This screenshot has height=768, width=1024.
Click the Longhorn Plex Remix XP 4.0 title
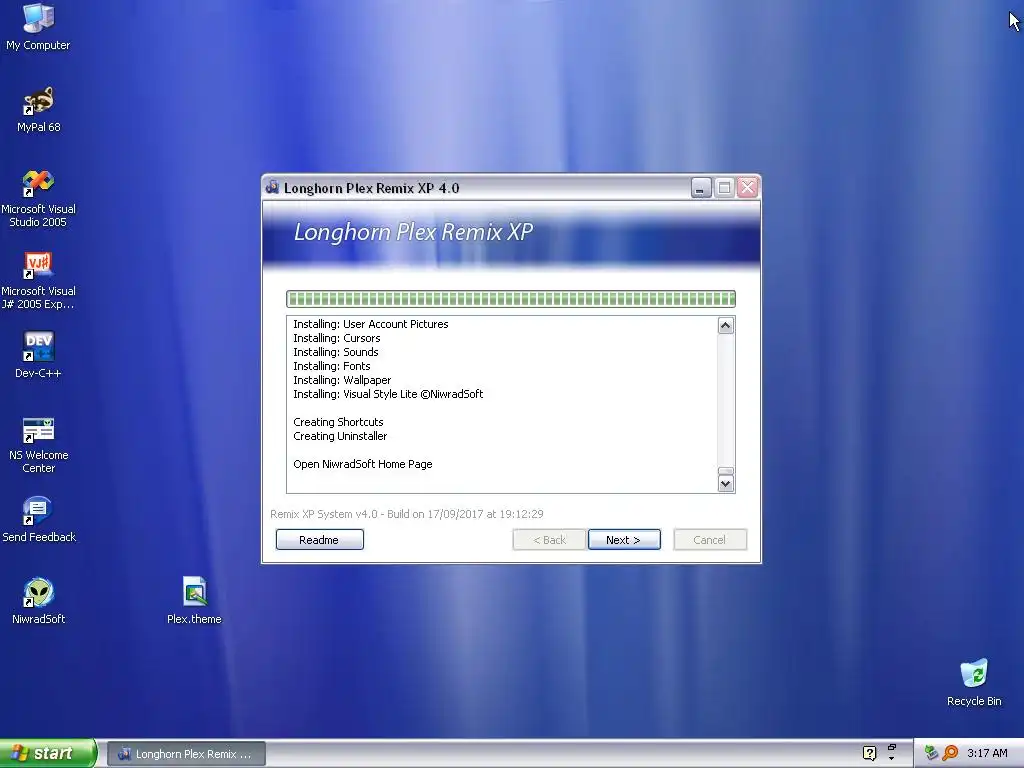(x=371, y=188)
